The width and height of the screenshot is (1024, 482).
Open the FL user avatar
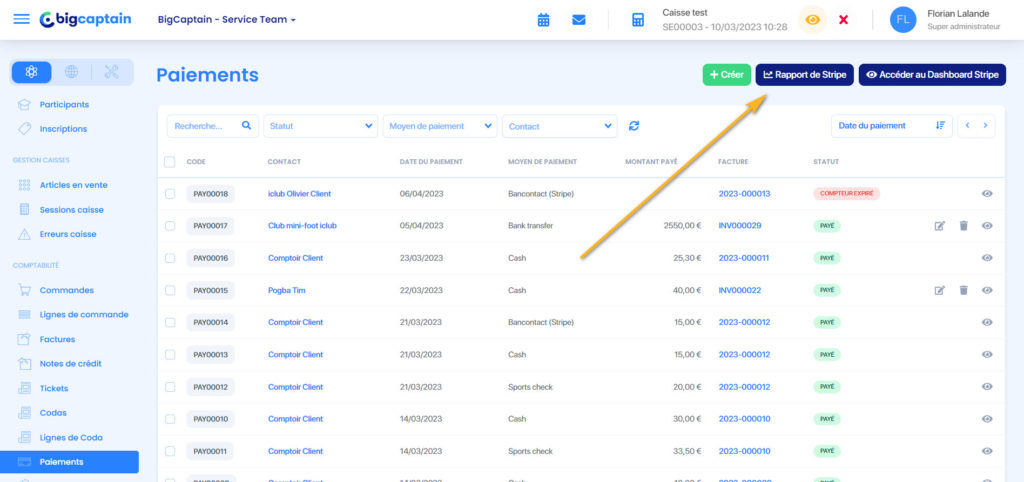point(903,20)
